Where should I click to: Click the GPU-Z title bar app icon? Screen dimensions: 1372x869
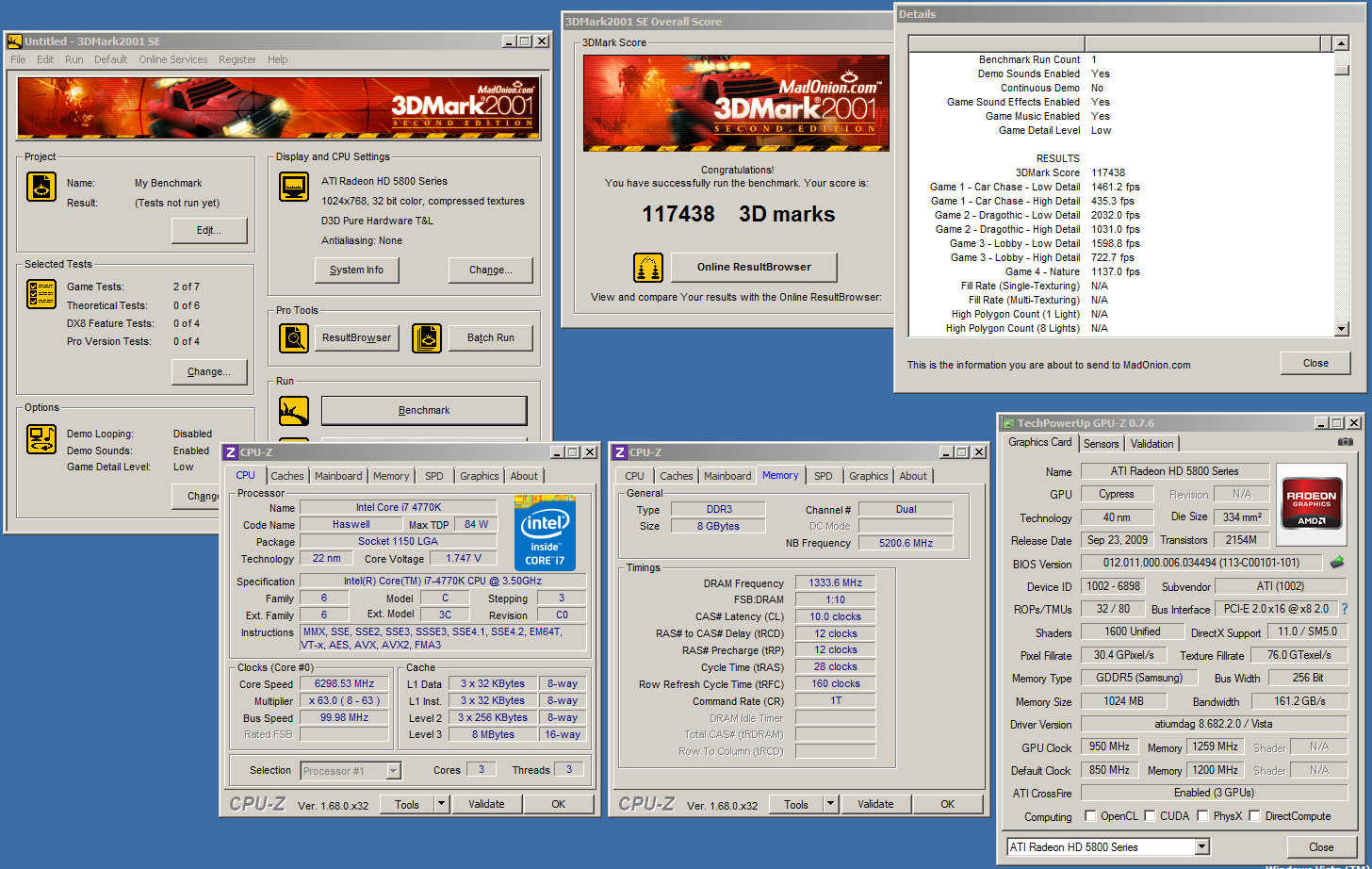(x=1009, y=423)
